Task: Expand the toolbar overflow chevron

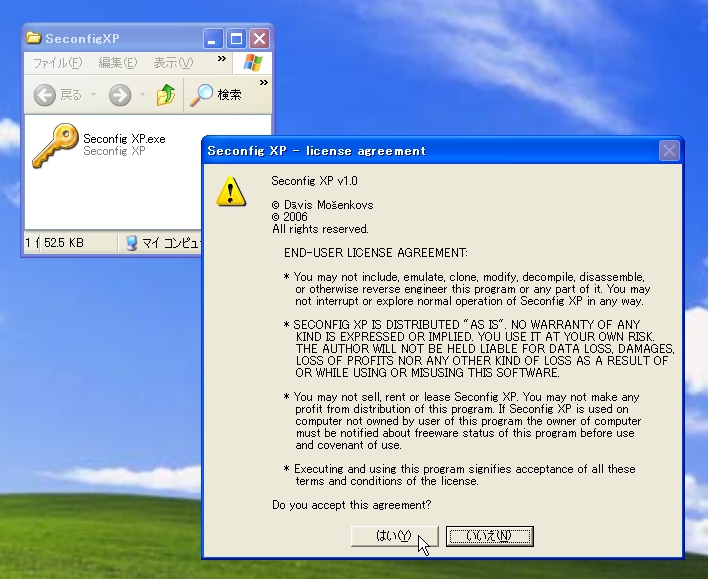Action: 264,83
